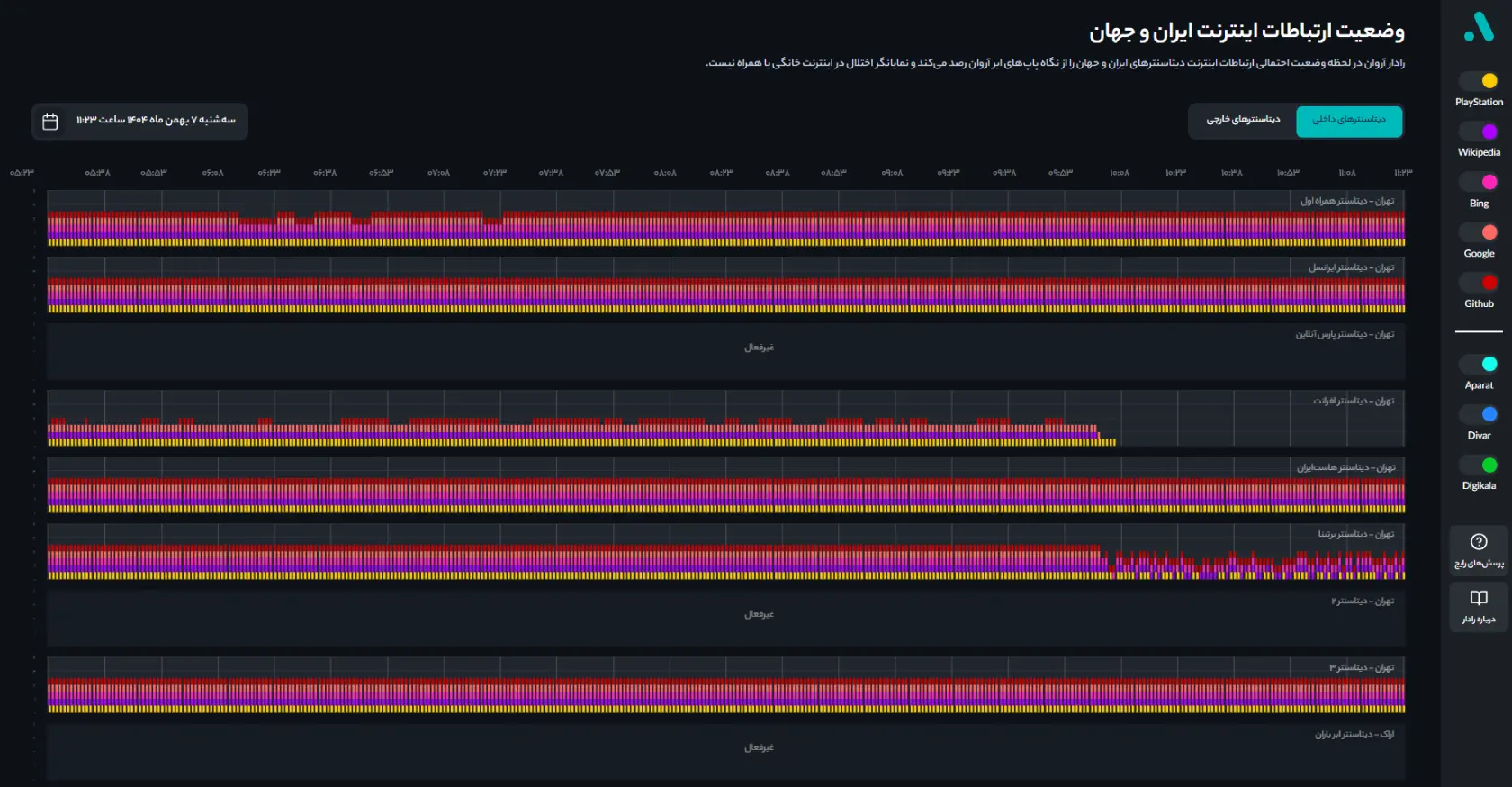Click the ایرانسل datacenter chart row
The width and height of the screenshot is (1512, 787).
click(x=725, y=285)
